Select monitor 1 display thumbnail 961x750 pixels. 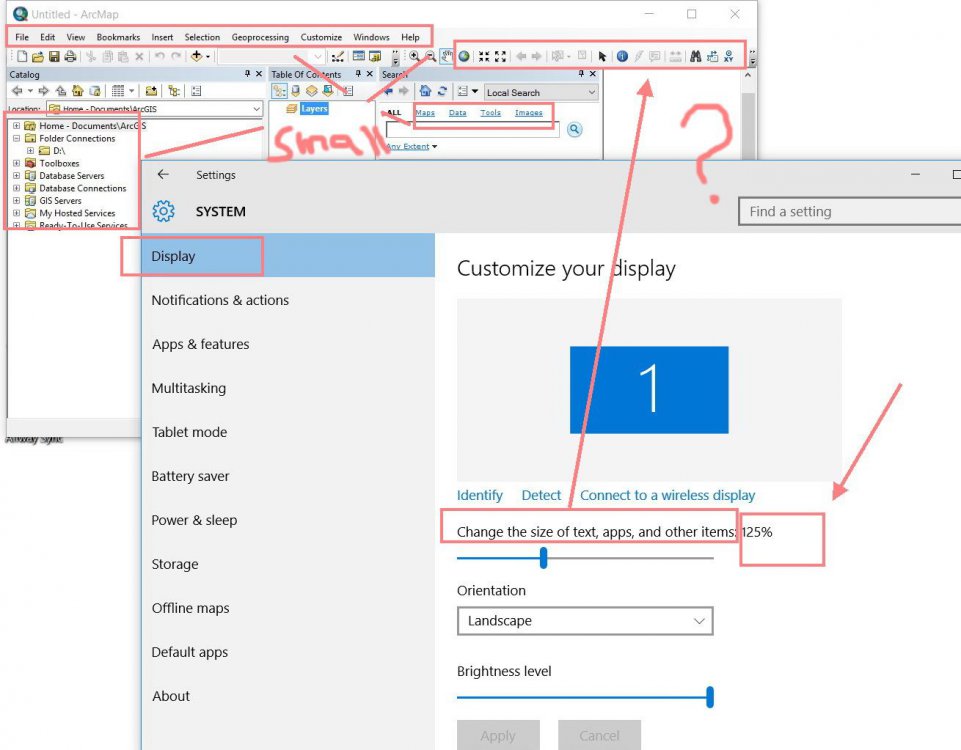click(649, 390)
